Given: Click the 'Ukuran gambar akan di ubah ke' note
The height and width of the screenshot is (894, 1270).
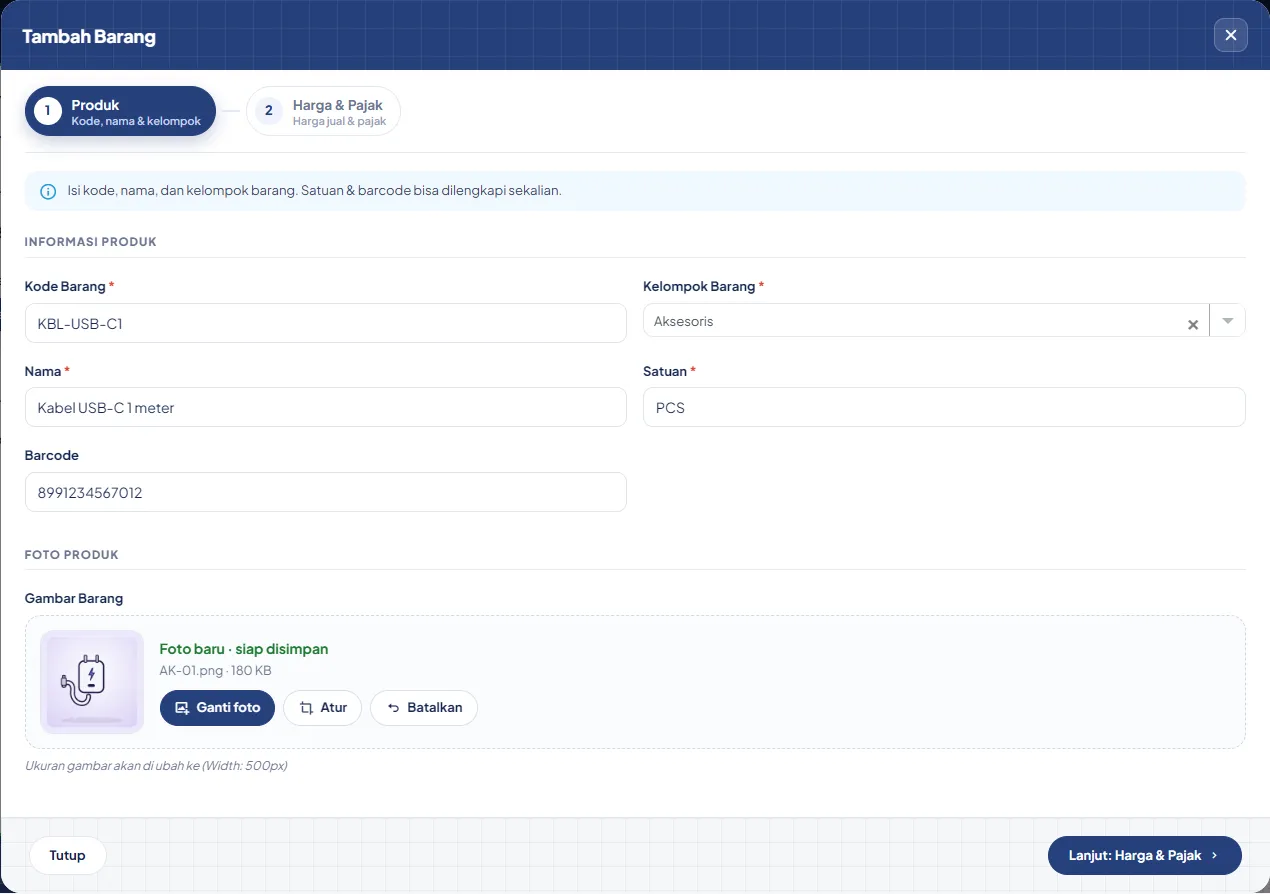Looking at the screenshot, I should click(x=157, y=766).
